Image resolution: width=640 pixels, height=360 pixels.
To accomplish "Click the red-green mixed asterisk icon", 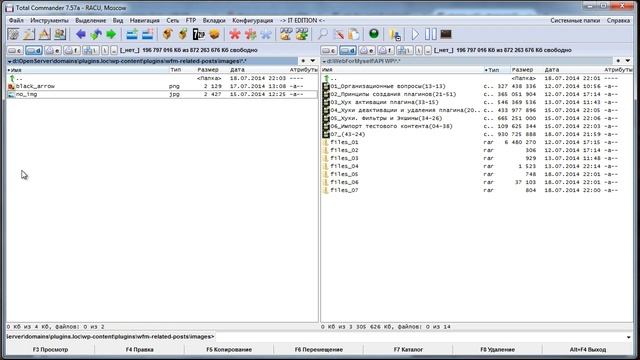I will coord(250,34).
